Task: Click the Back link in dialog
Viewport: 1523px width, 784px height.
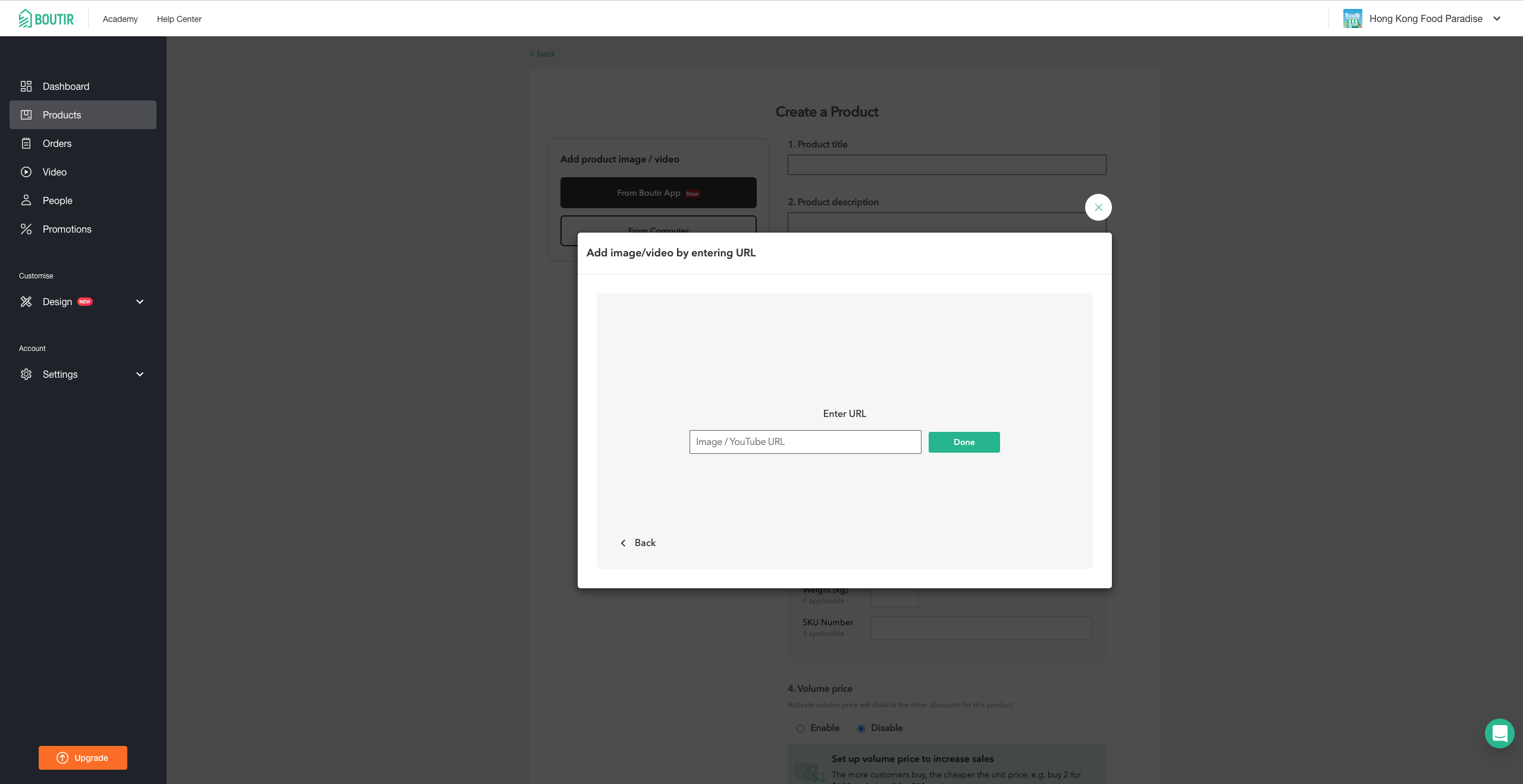Action: 637,542
